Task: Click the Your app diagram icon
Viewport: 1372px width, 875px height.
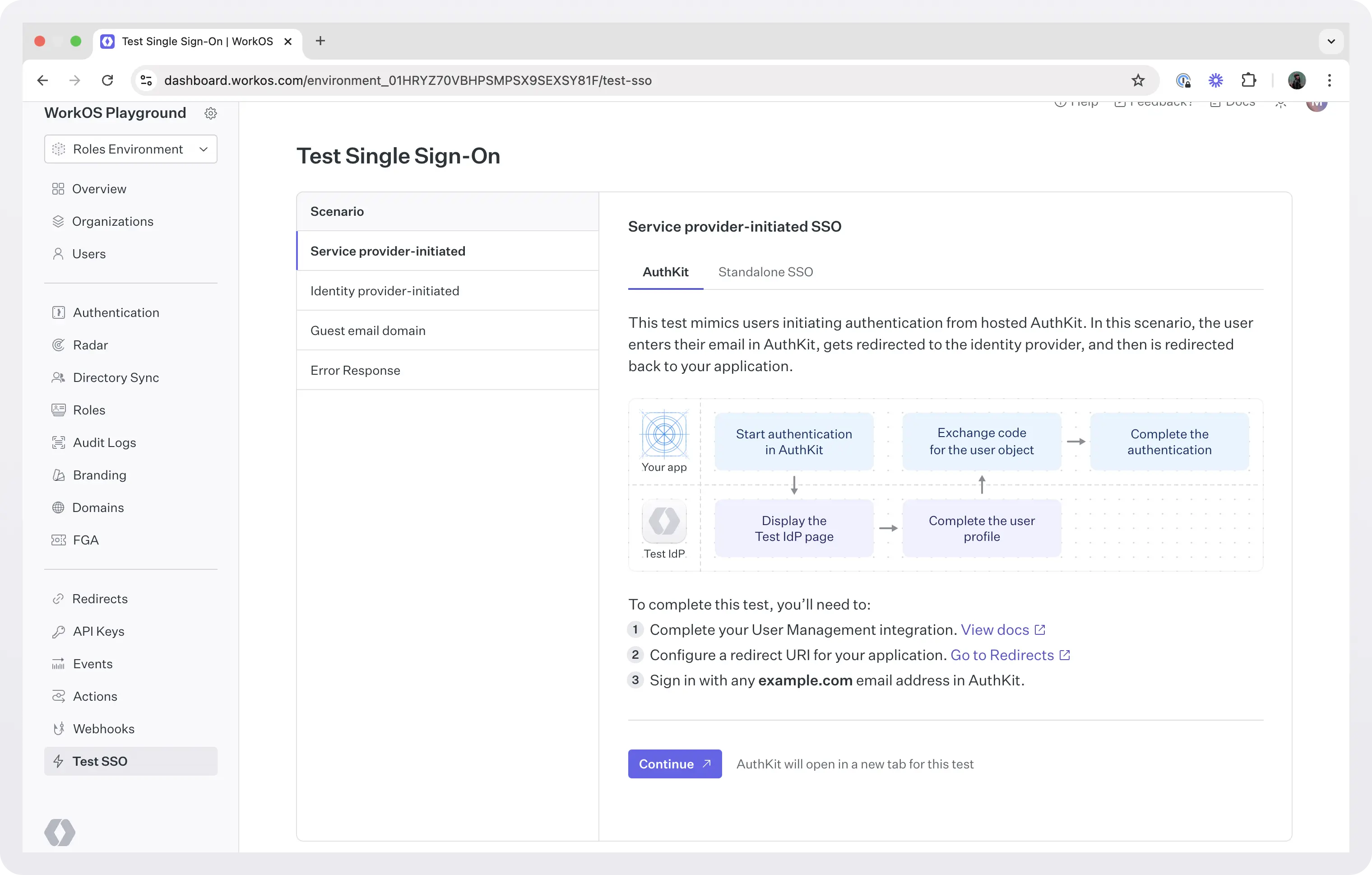Action: (x=664, y=434)
